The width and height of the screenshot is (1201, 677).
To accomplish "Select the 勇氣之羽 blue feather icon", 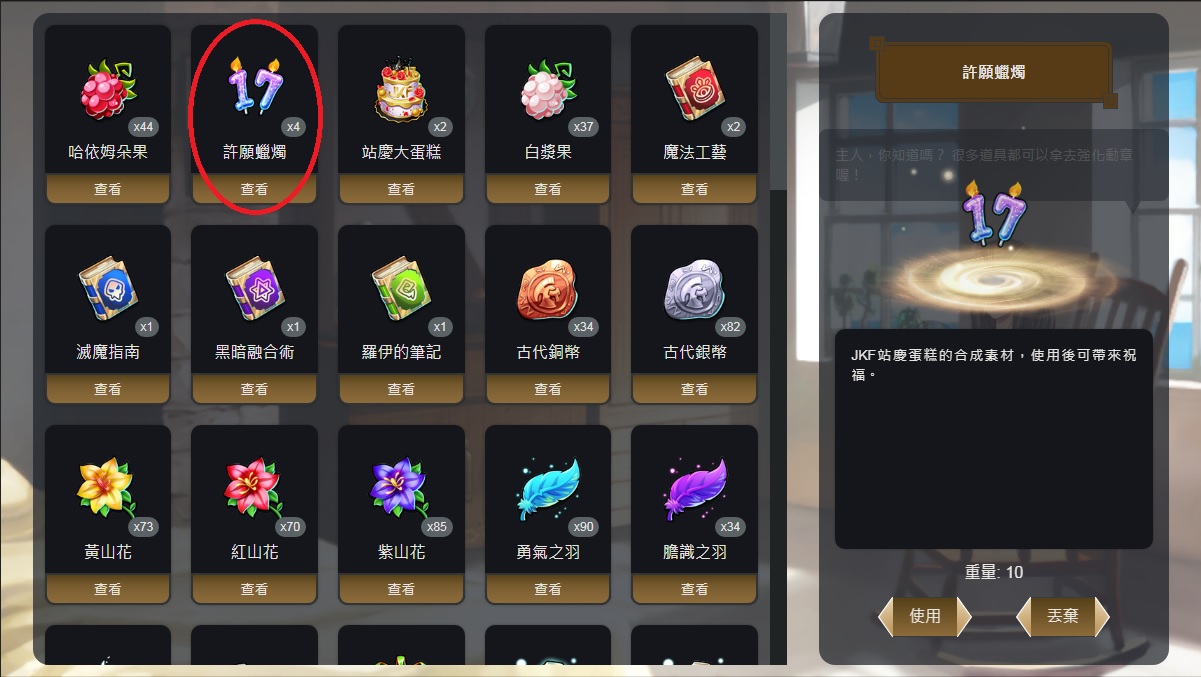I will tap(547, 489).
